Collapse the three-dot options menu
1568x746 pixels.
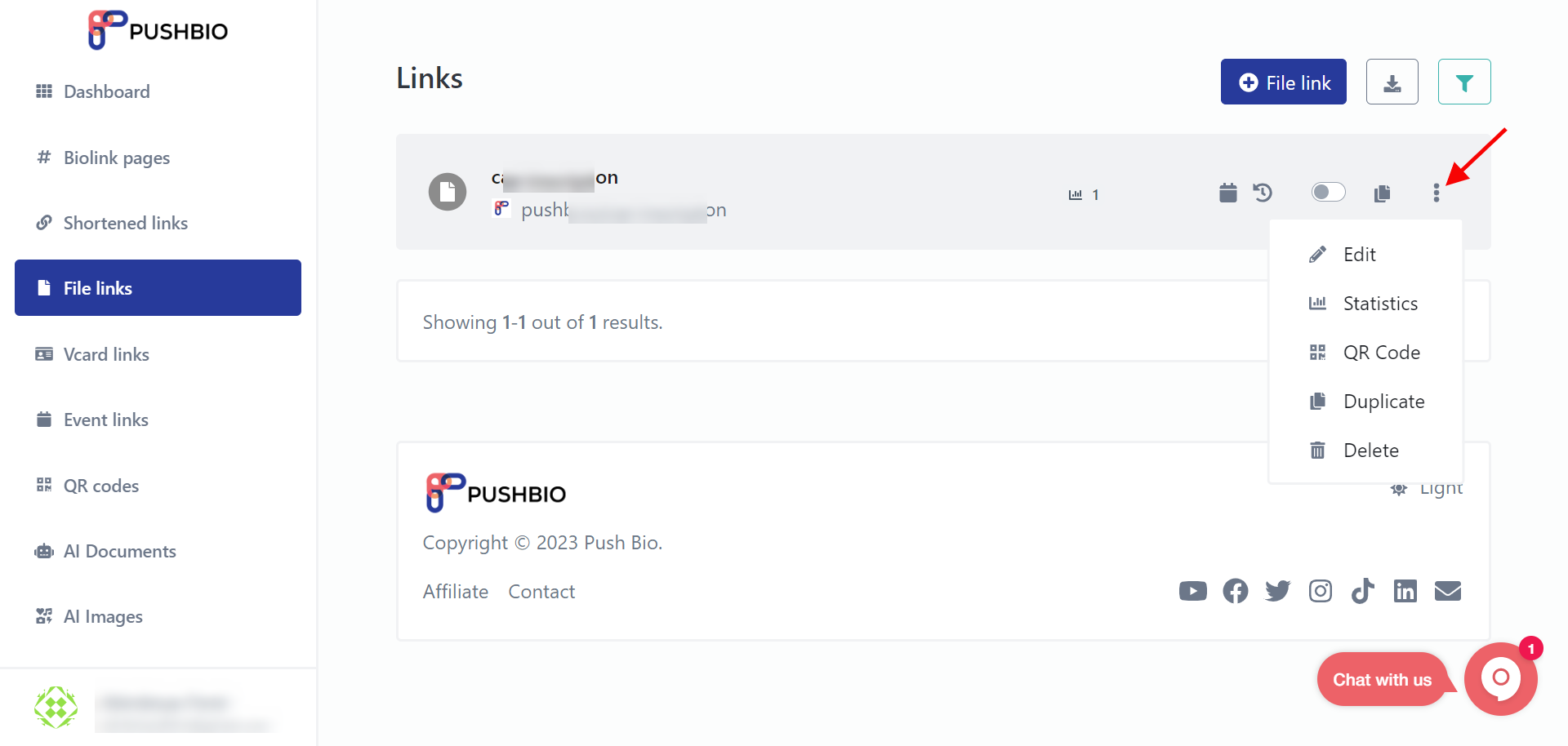click(x=1436, y=193)
